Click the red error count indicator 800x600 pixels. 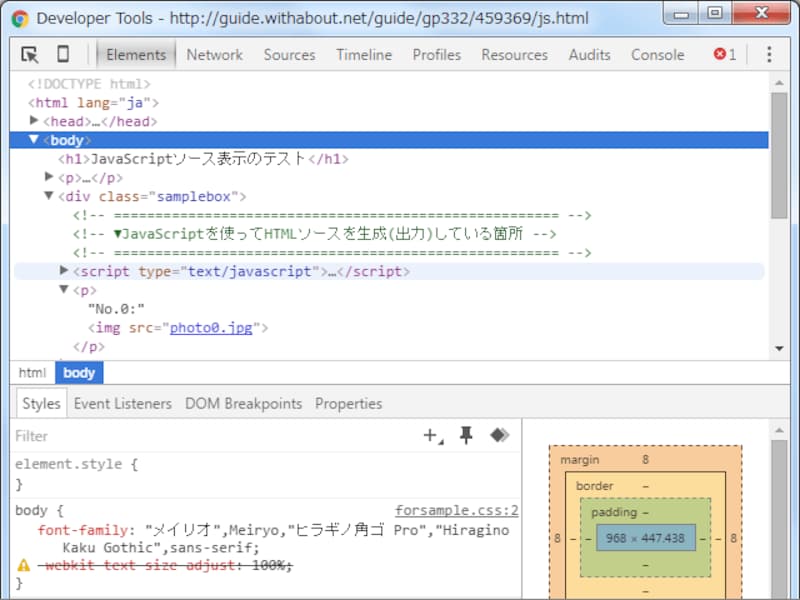tap(725, 54)
